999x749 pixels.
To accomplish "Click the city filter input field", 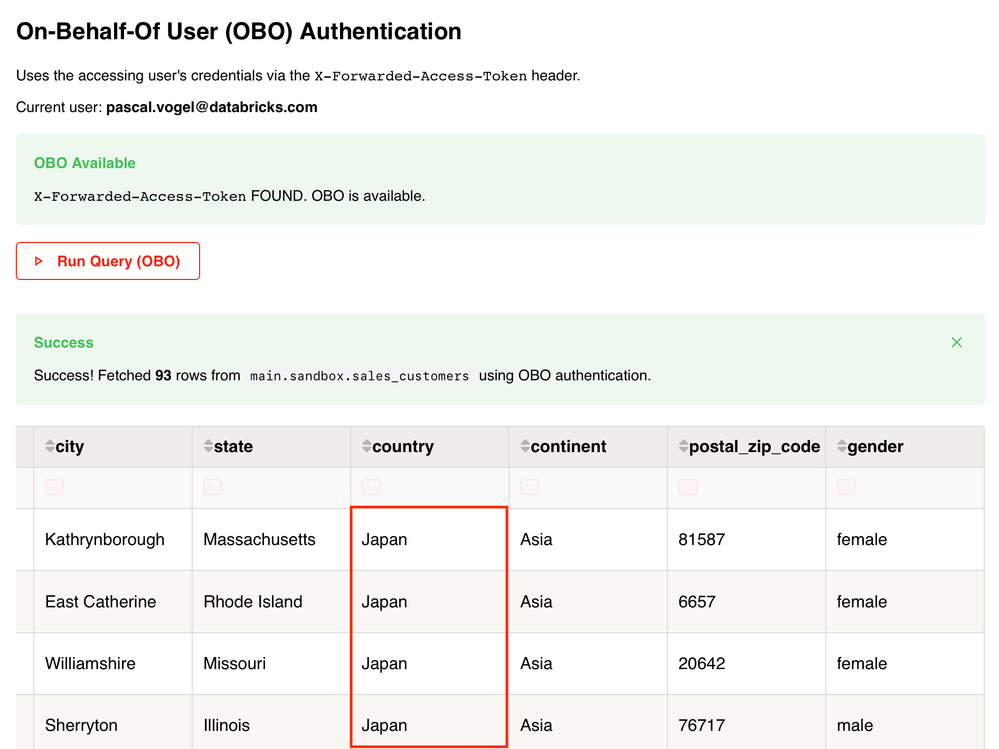I will (x=113, y=488).
